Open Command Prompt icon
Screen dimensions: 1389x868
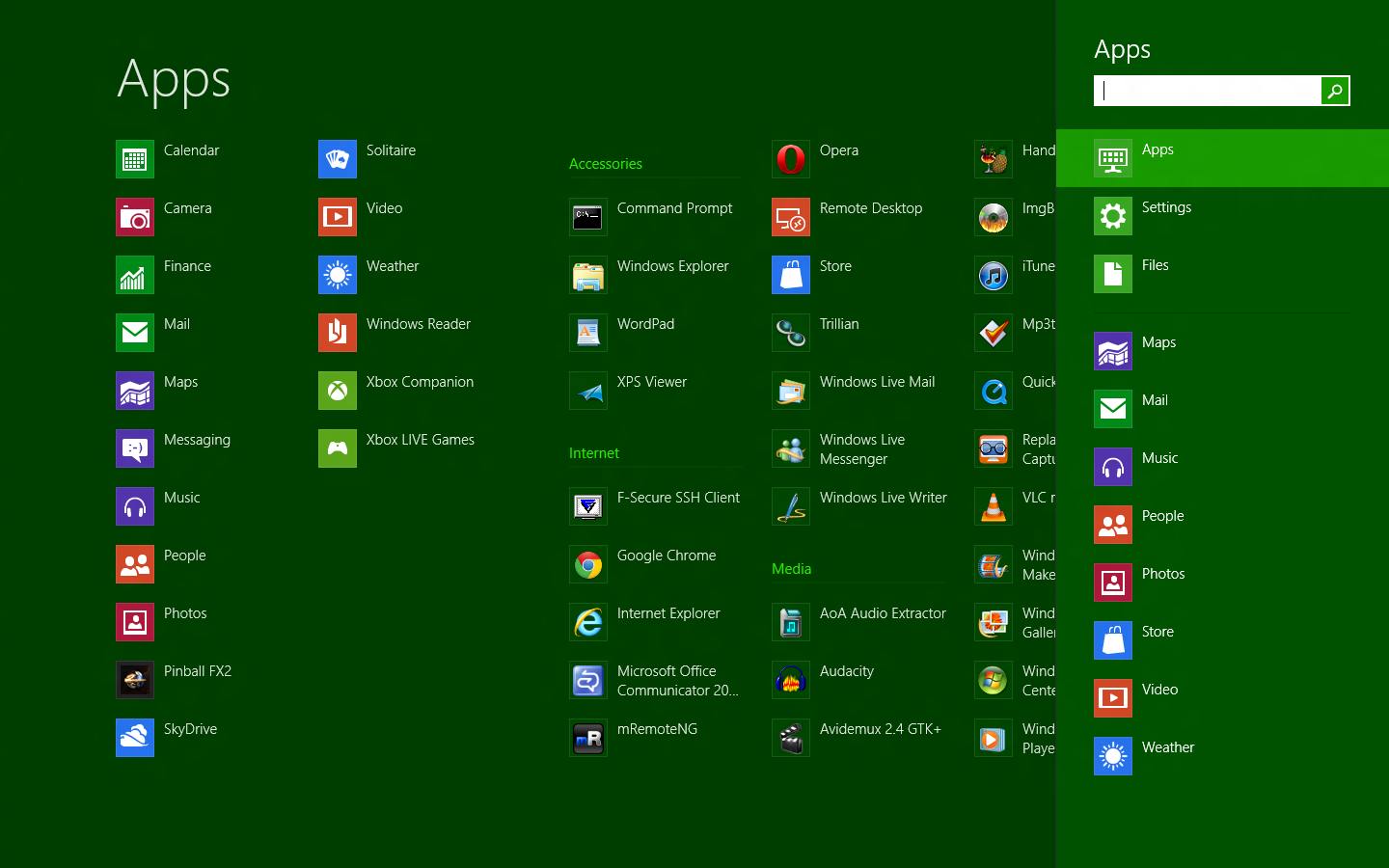[588, 217]
